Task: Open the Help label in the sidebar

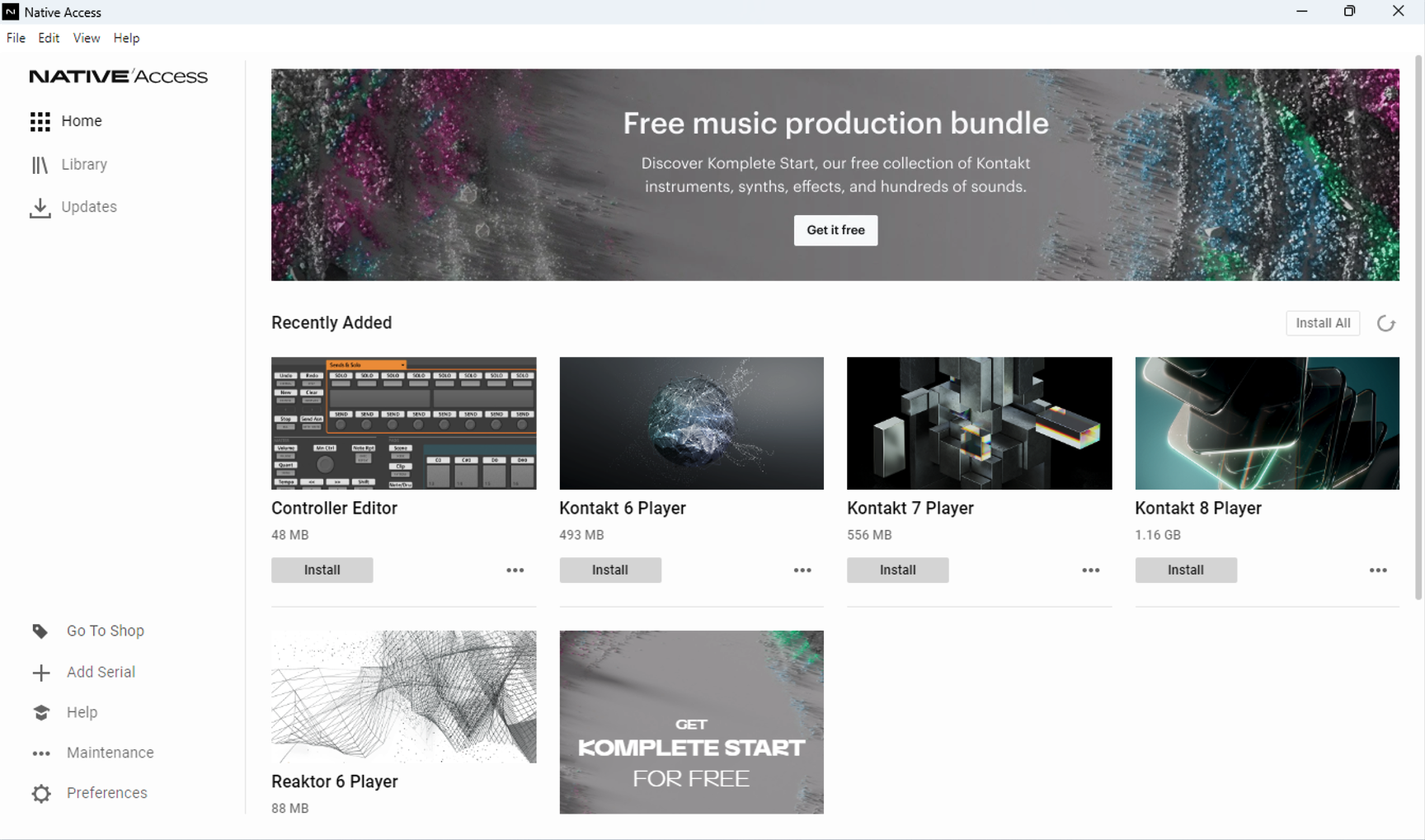Action: (82, 713)
